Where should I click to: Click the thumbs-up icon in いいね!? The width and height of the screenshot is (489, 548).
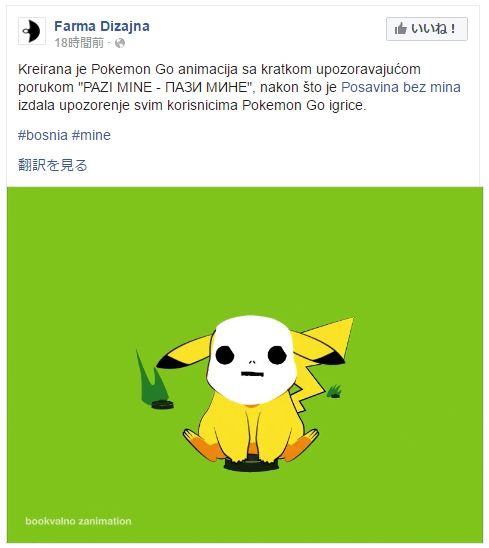[401, 29]
